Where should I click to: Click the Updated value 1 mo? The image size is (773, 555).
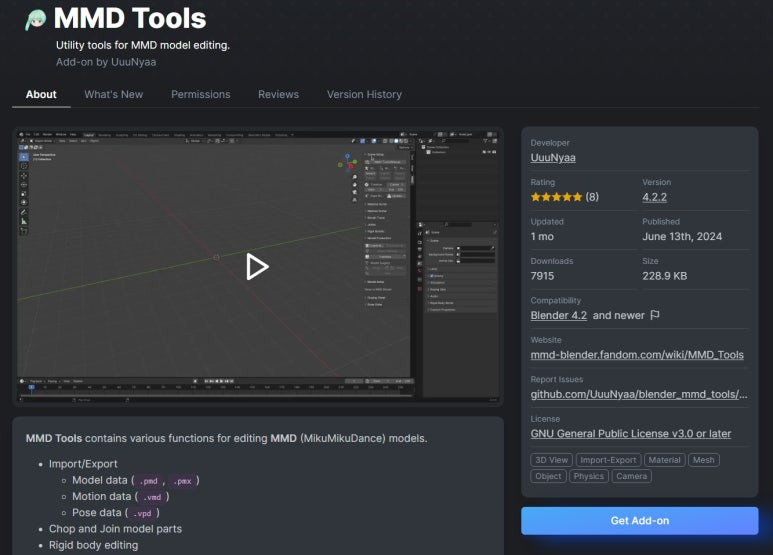tap(542, 237)
